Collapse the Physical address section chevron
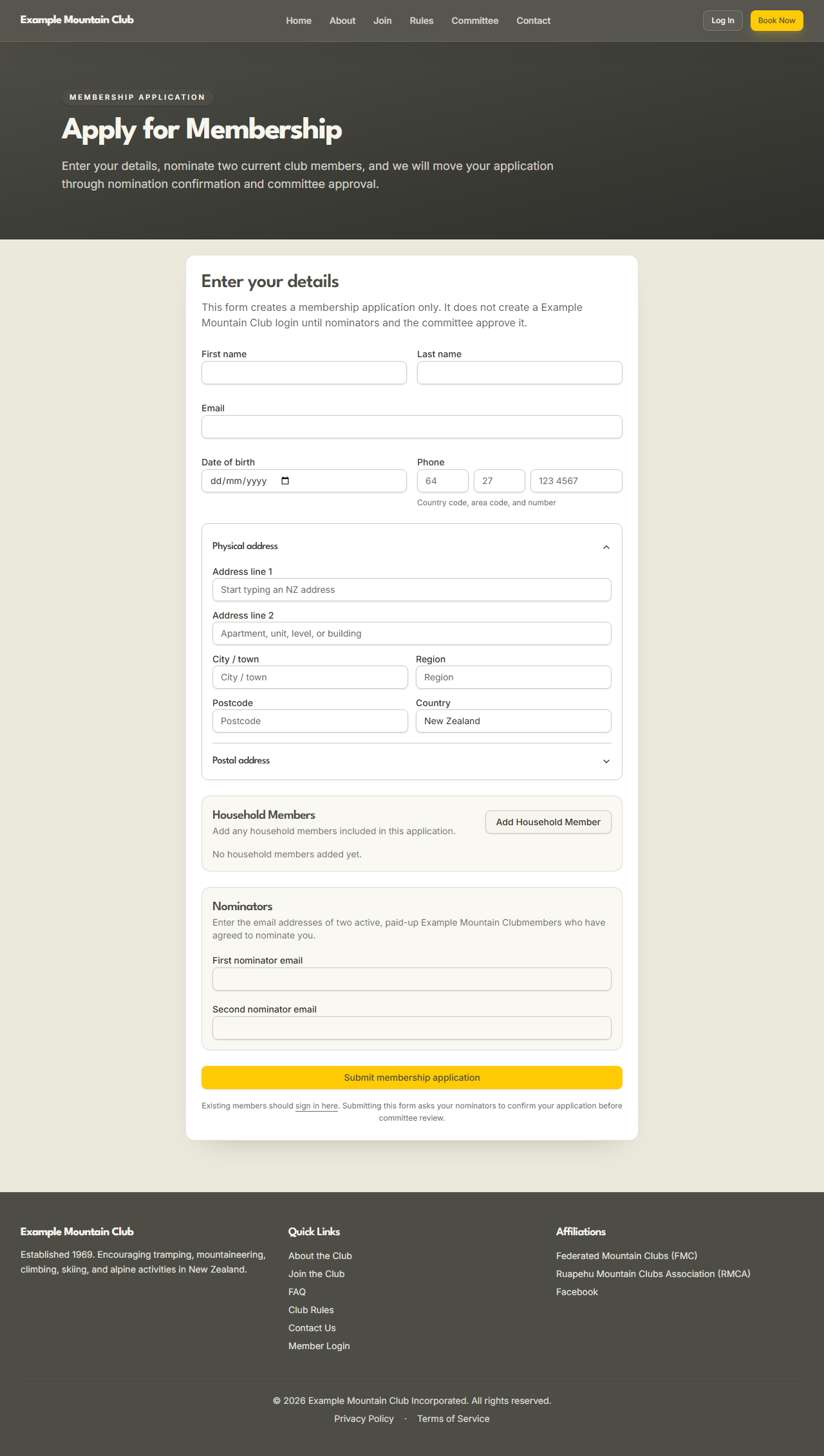The image size is (824, 1456). (x=606, y=546)
